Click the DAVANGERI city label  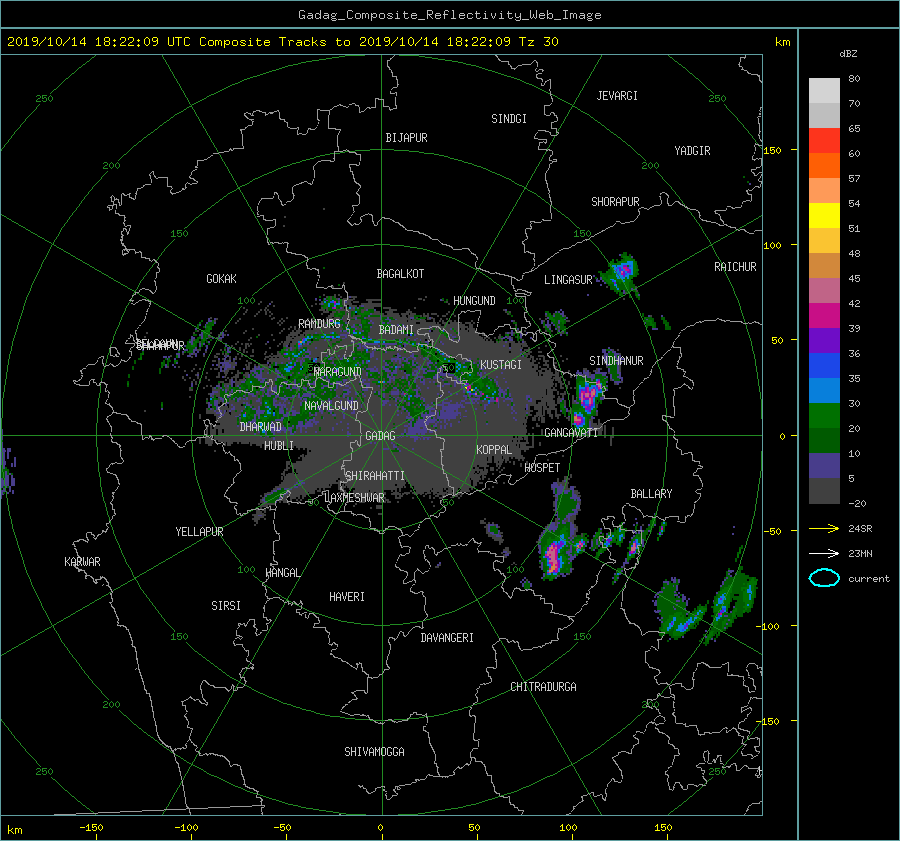coord(447,638)
